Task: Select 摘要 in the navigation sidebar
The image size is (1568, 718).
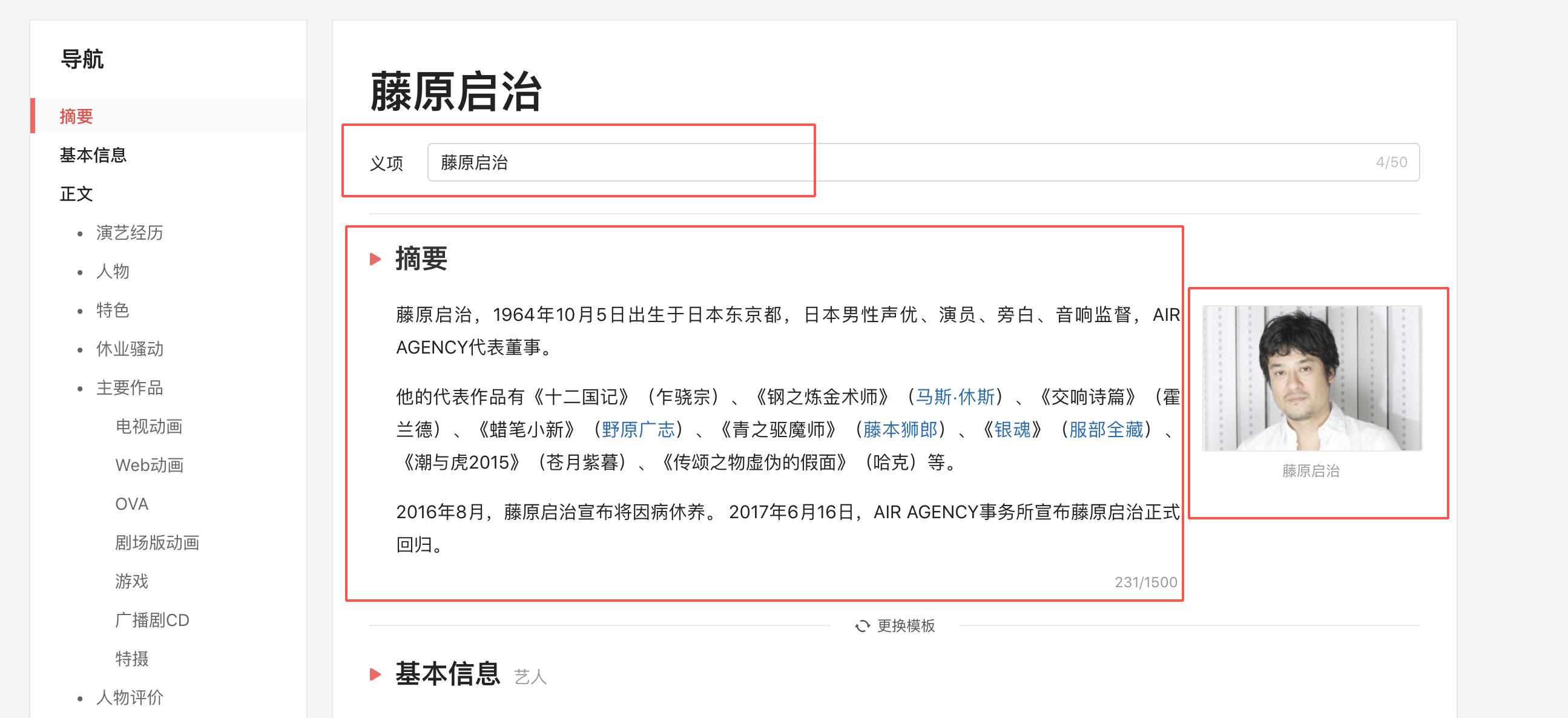Action: (x=76, y=117)
